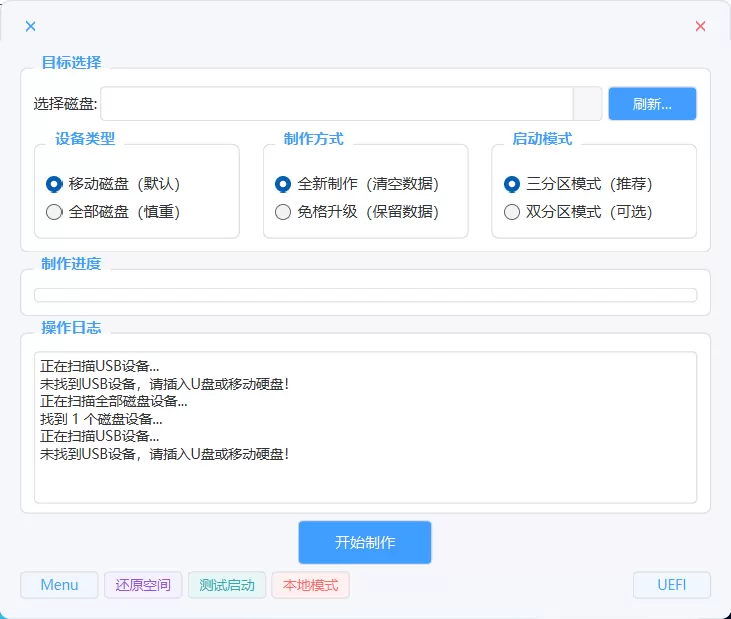
Task: Open the 选择磁盘 disk dropdown arrow
Action: click(587, 103)
